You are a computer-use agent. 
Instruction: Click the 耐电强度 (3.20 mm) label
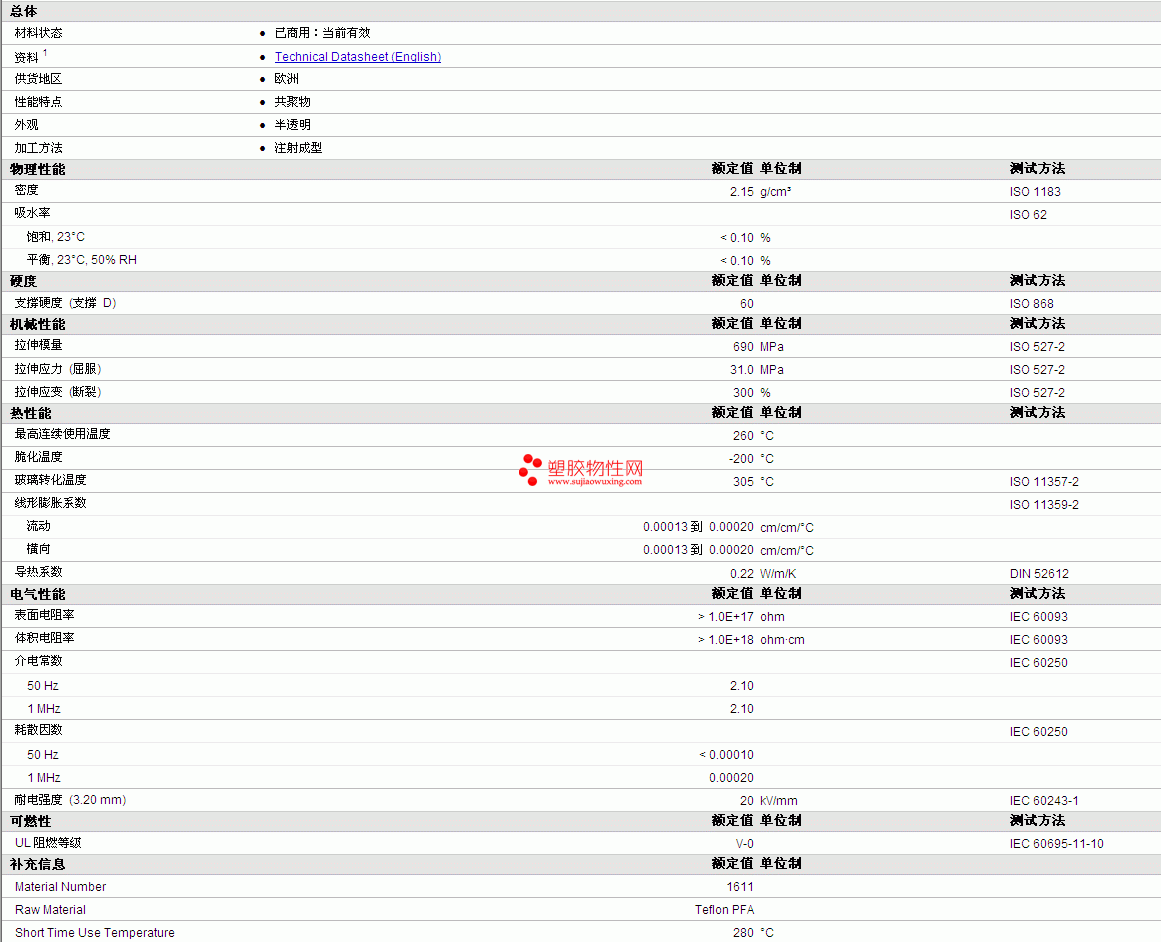(70, 801)
